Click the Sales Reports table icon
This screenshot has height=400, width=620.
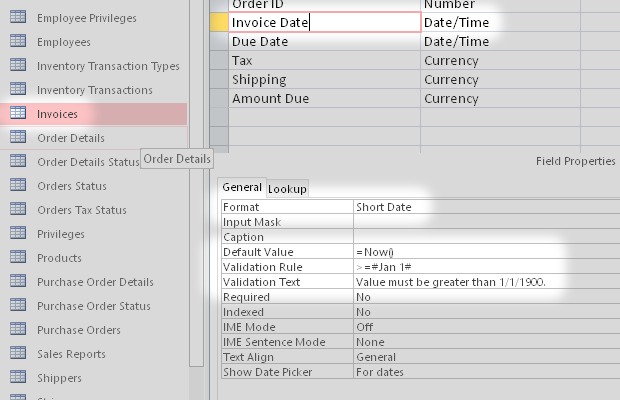point(18,354)
